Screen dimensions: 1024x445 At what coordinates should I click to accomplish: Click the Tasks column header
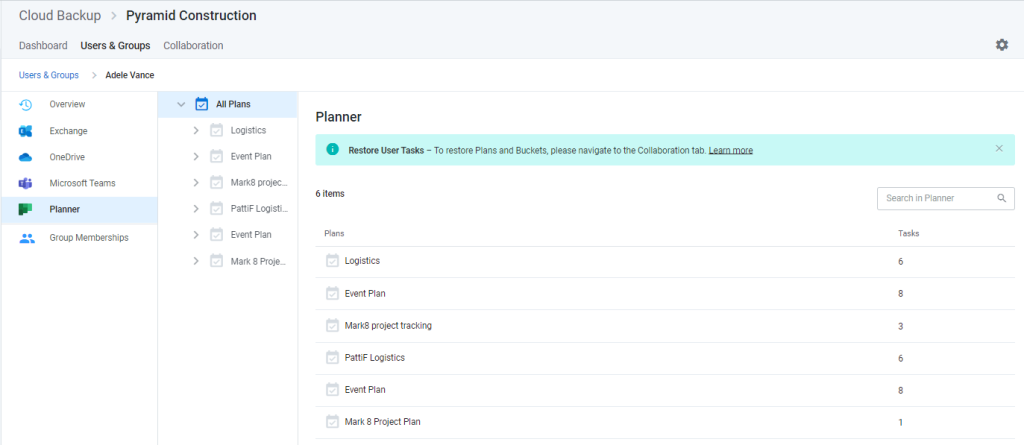click(x=908, y=233)
